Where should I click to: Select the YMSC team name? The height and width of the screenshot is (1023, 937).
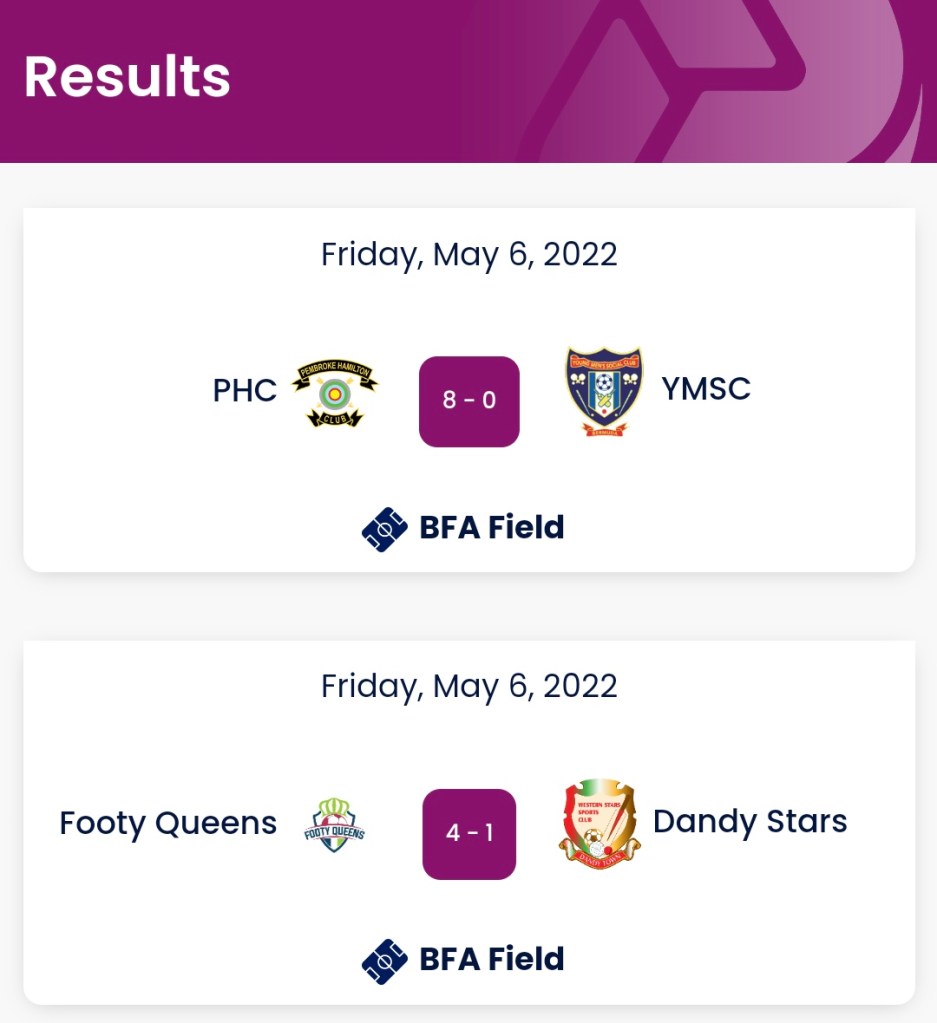tap(706, 389)
